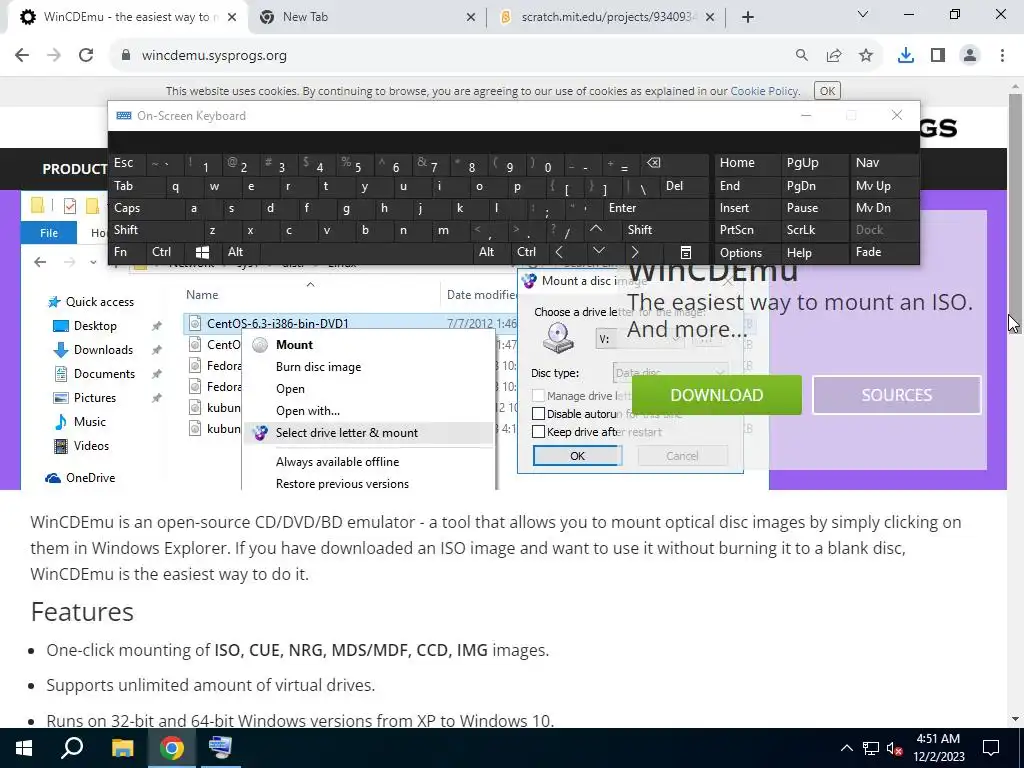Dismiss cookie notice with OK

[827, 91]
